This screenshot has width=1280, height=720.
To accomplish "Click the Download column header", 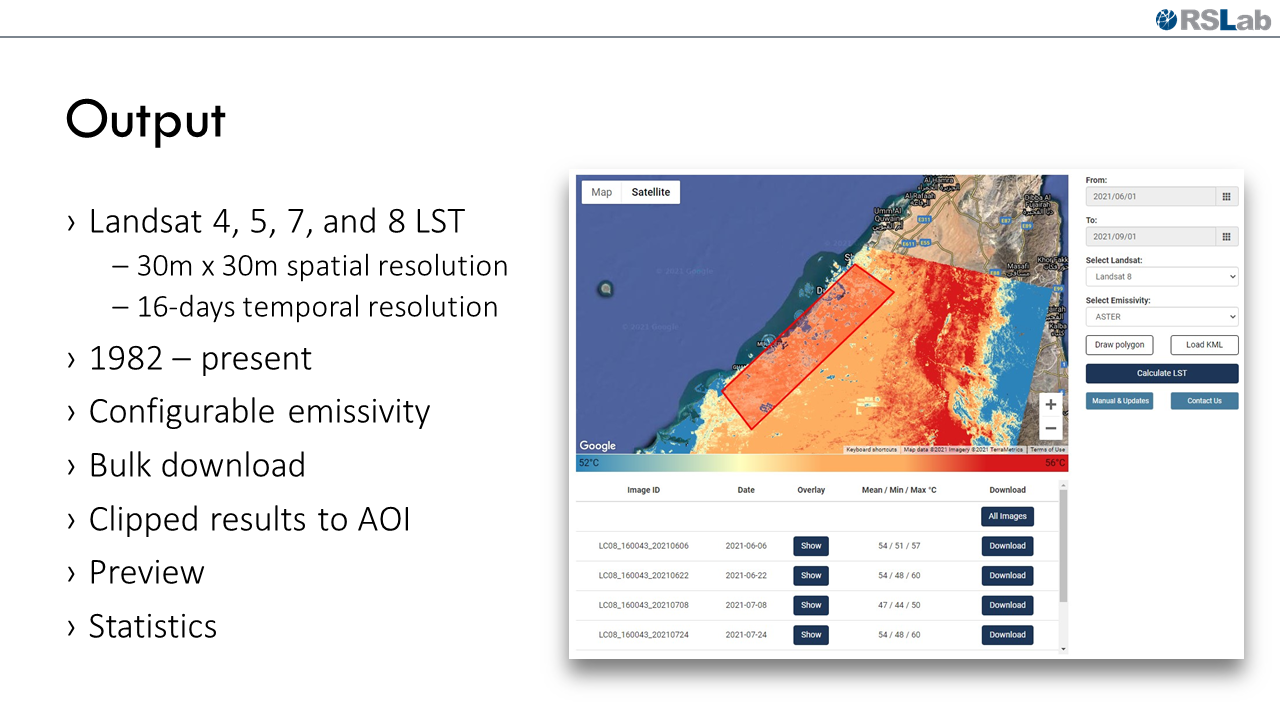I will coord(1007,490).
